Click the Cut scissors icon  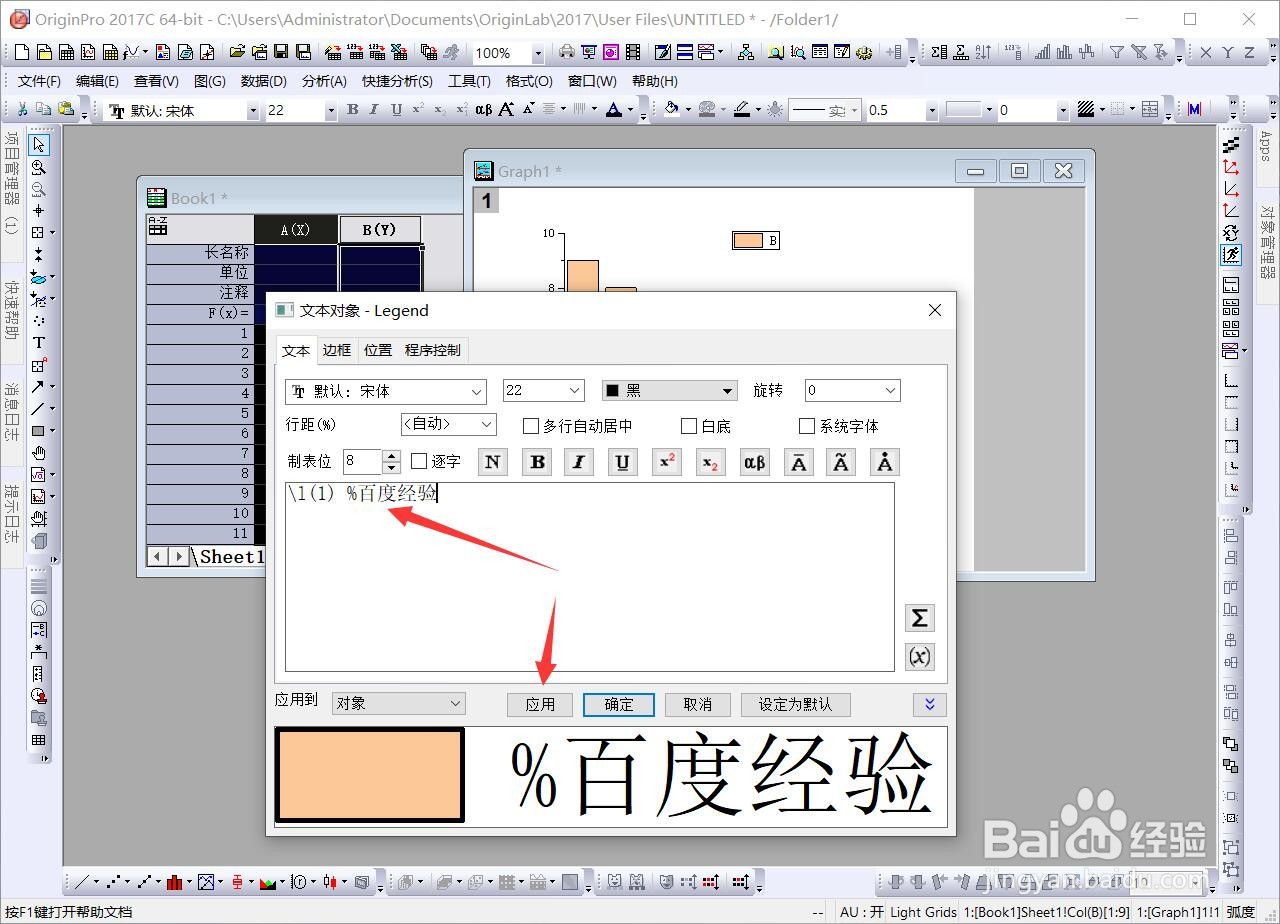[22, 110]
